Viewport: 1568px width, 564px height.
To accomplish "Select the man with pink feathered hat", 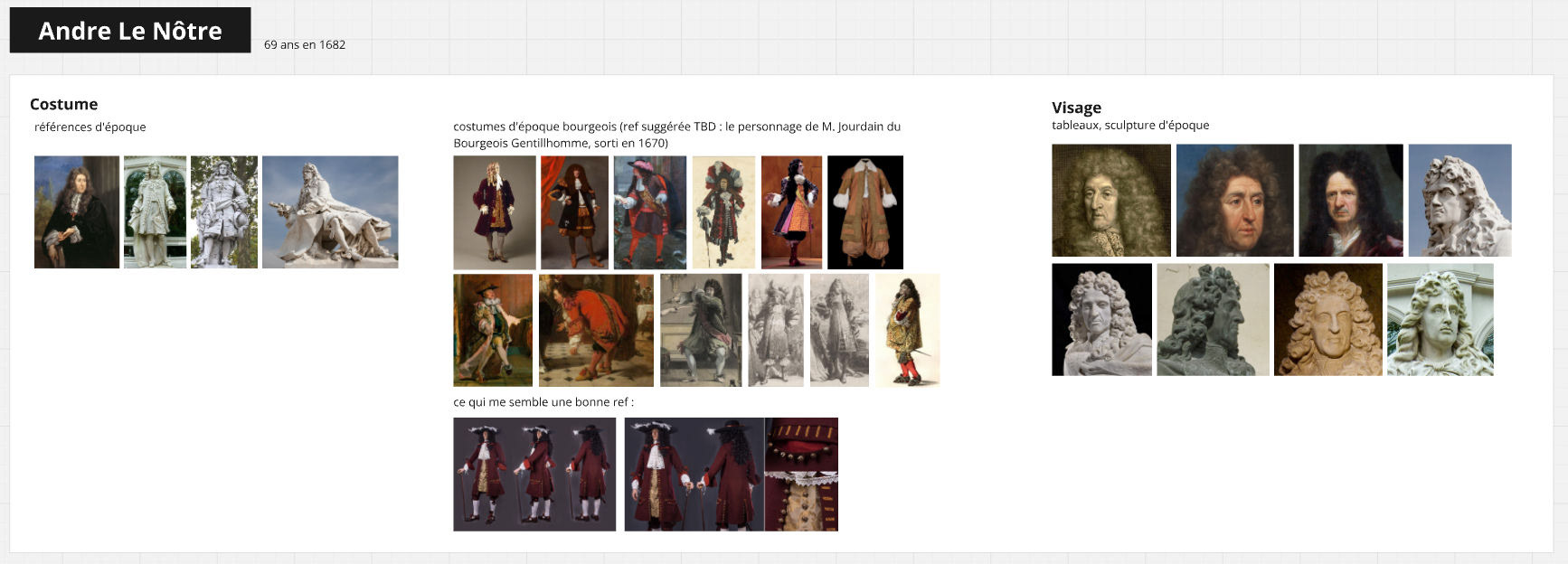I will [650, 212].
